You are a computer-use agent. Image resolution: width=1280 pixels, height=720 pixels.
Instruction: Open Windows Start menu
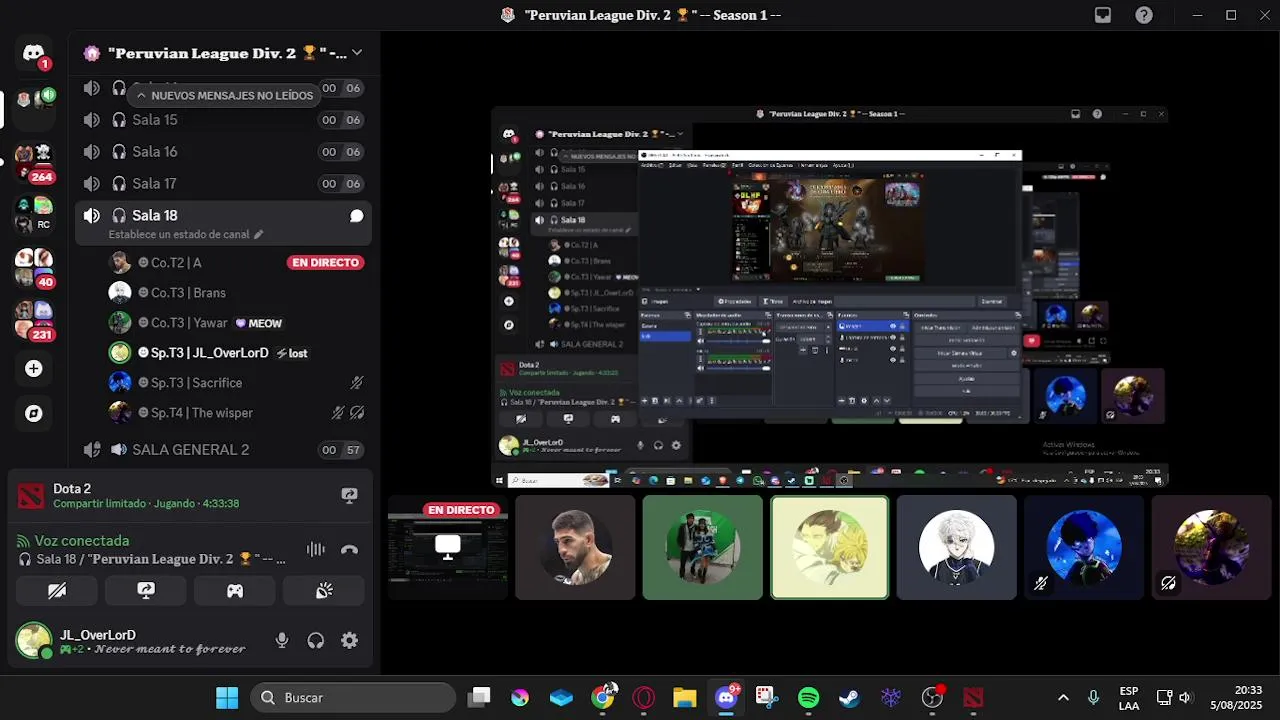click(x=227, y=698)
